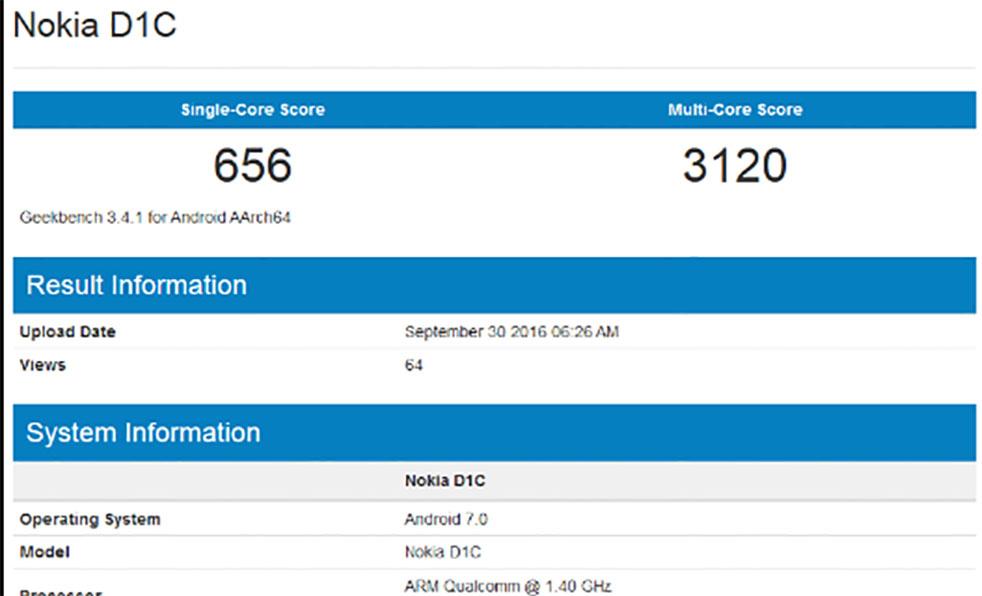
Task: Select the "Model" row label
Action: [44, 552]
